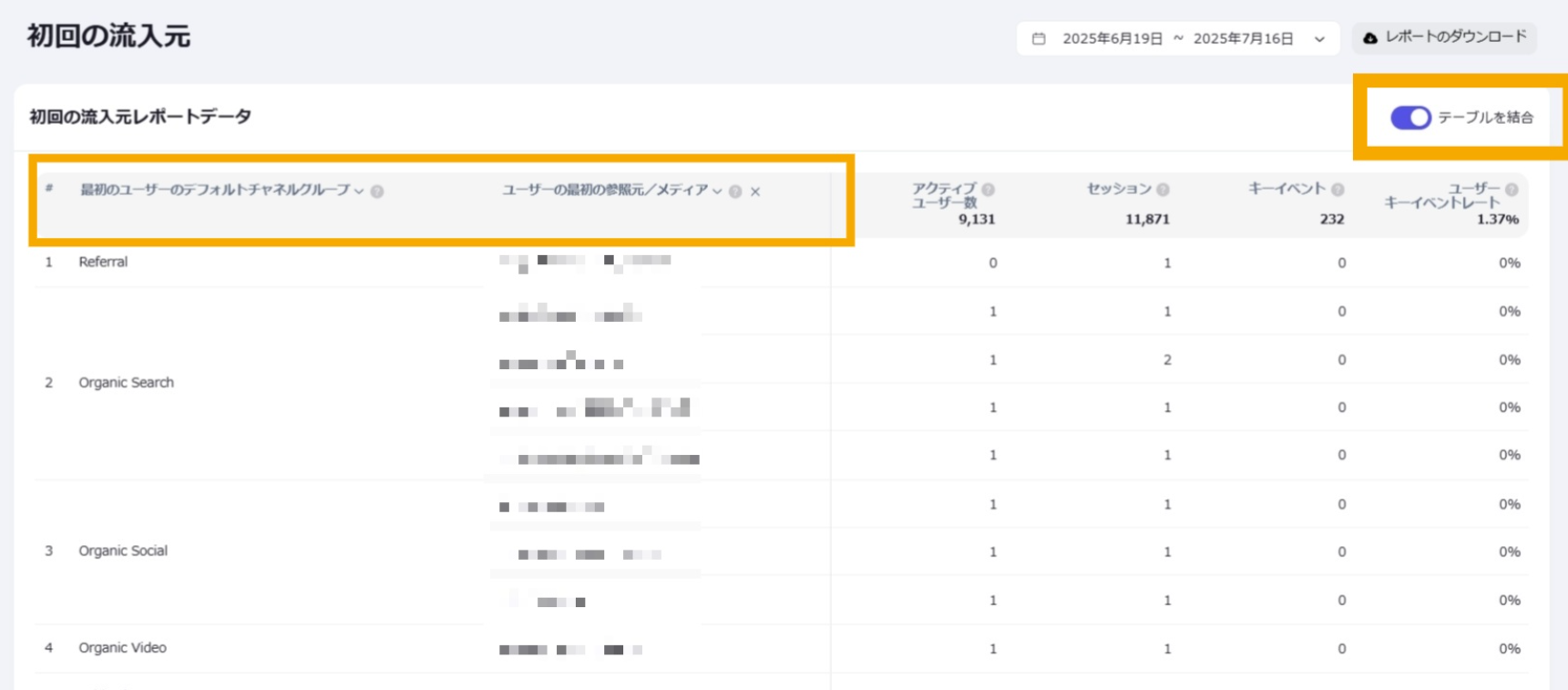Viewport: 1568px width, 690px height.
Task: Expand the date range dropdown chevron
Action: click(x=1319, y=39)
